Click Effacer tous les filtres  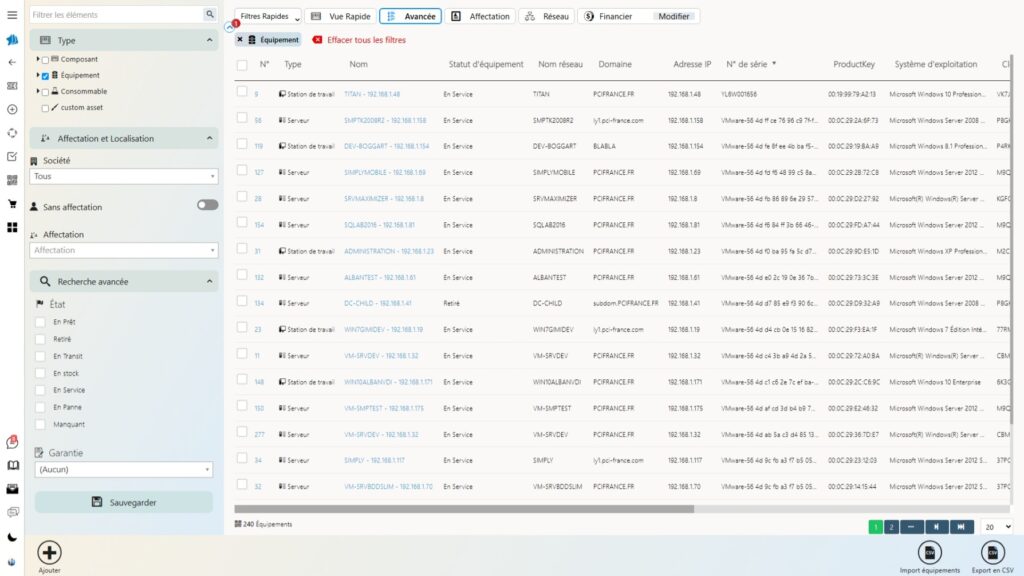[x=359, y=40]
